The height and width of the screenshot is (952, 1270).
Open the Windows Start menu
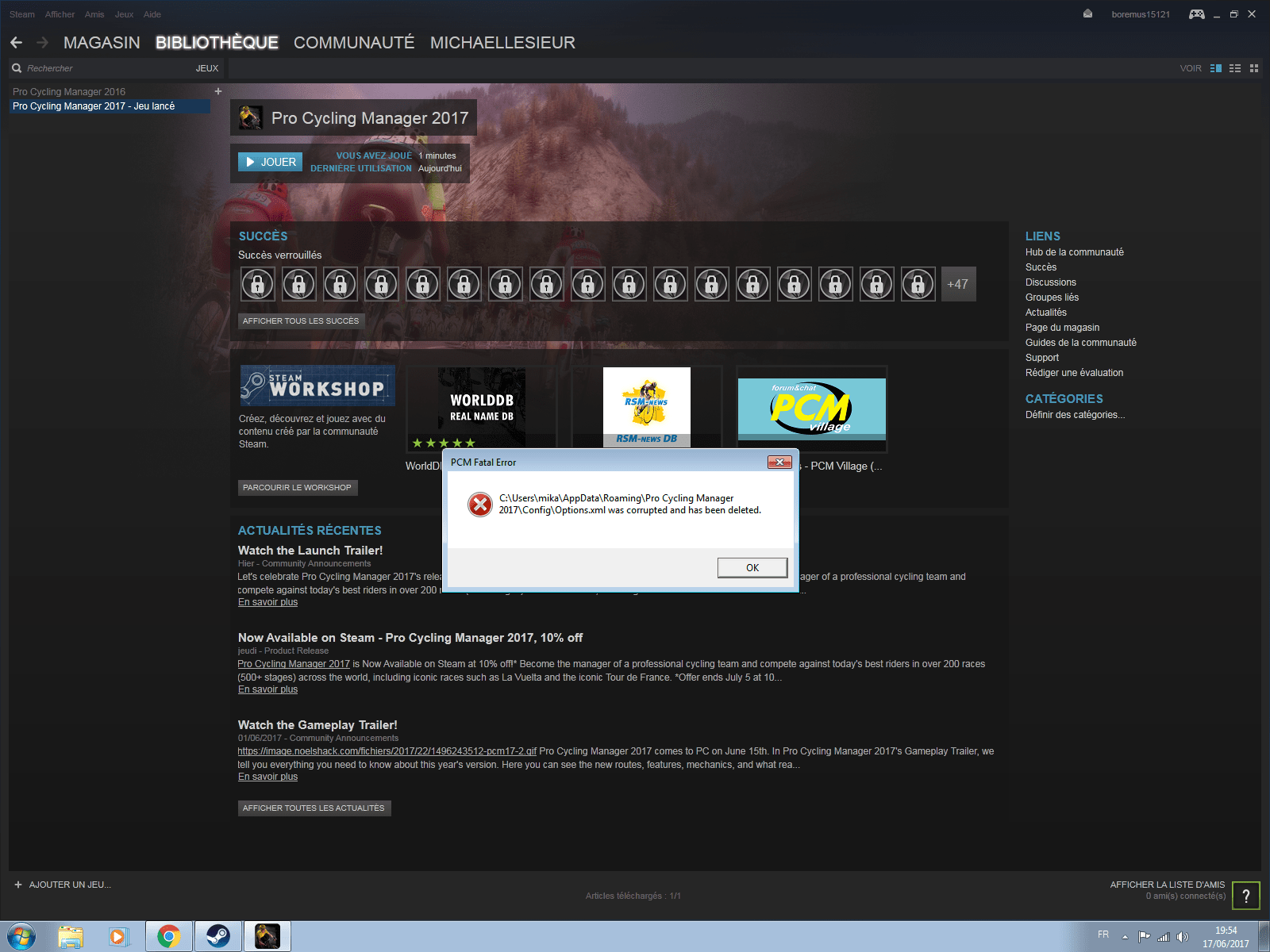tap(21, 937)
